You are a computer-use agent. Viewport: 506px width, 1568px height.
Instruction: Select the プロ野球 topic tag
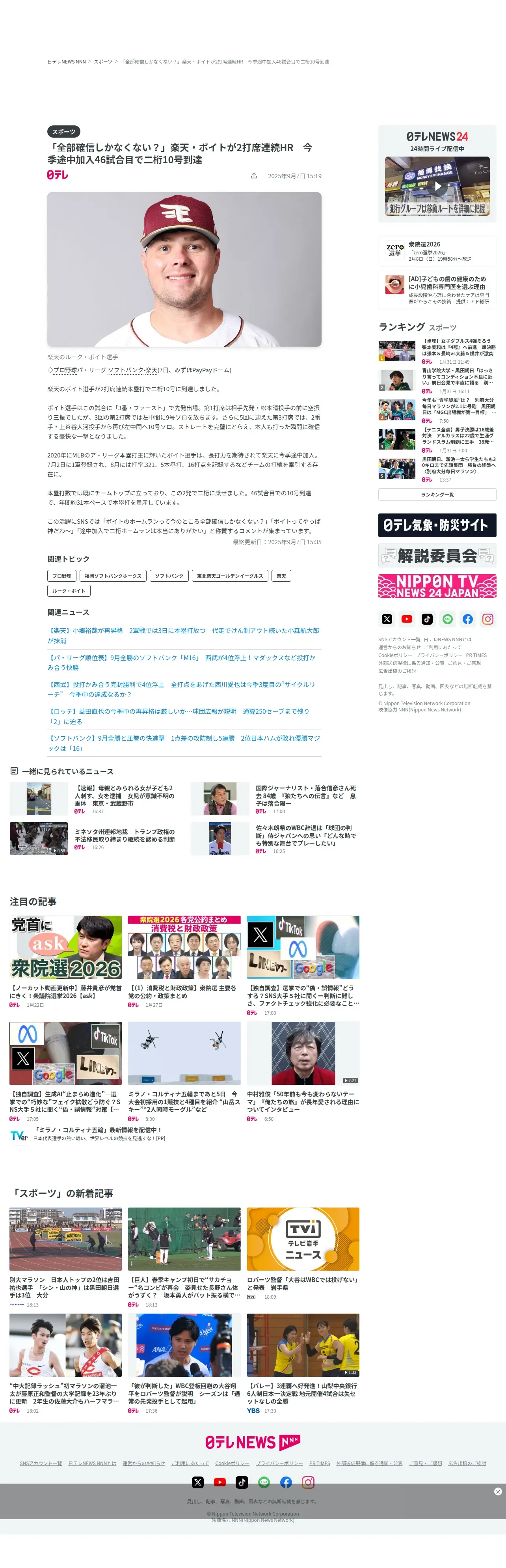[x=61, y=576]
